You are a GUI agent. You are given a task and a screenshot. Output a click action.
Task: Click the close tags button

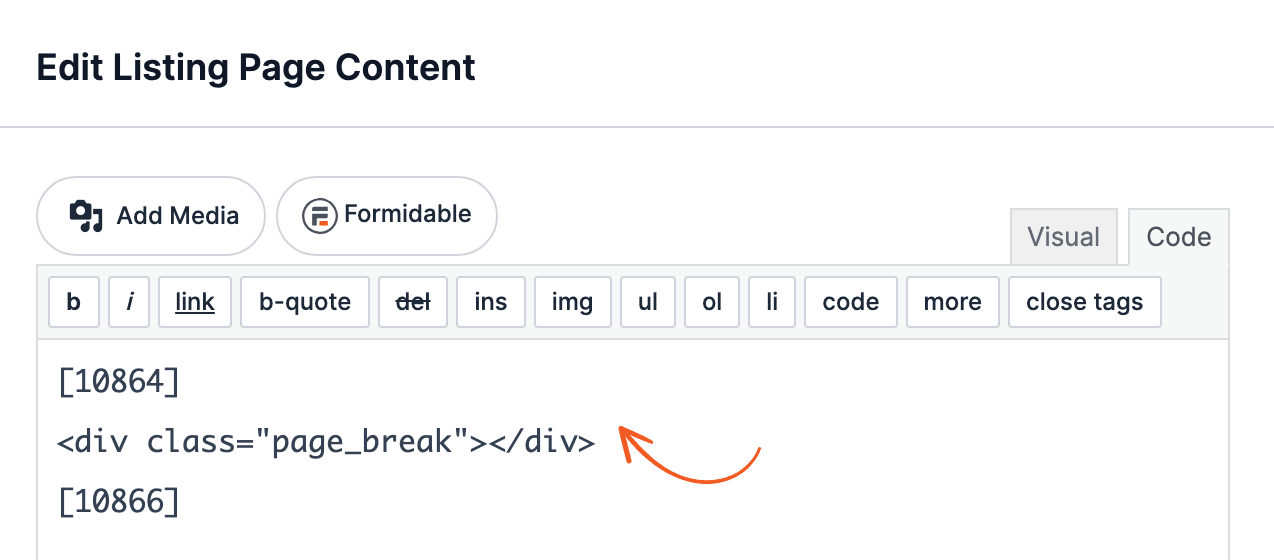pos(1085,302)
